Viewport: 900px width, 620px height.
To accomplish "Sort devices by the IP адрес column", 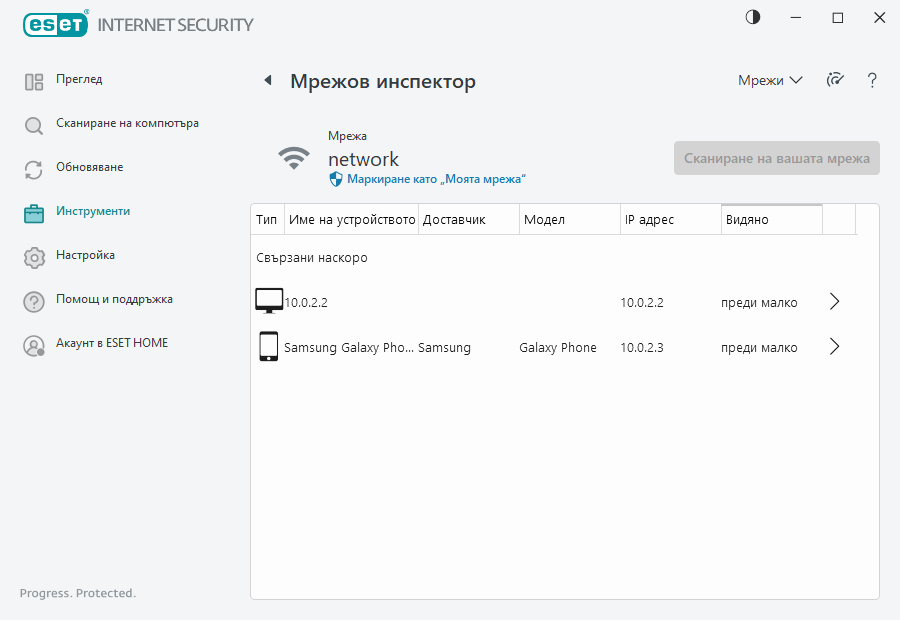I will coord(670,218).
